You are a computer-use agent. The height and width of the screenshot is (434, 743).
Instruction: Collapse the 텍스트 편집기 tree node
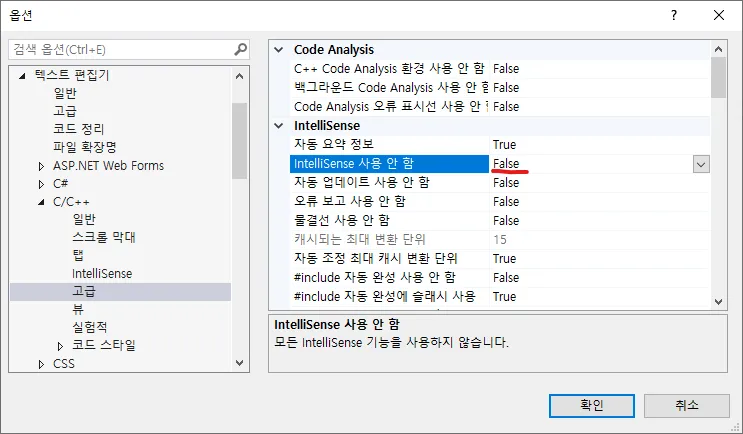[x=23, y=75]
